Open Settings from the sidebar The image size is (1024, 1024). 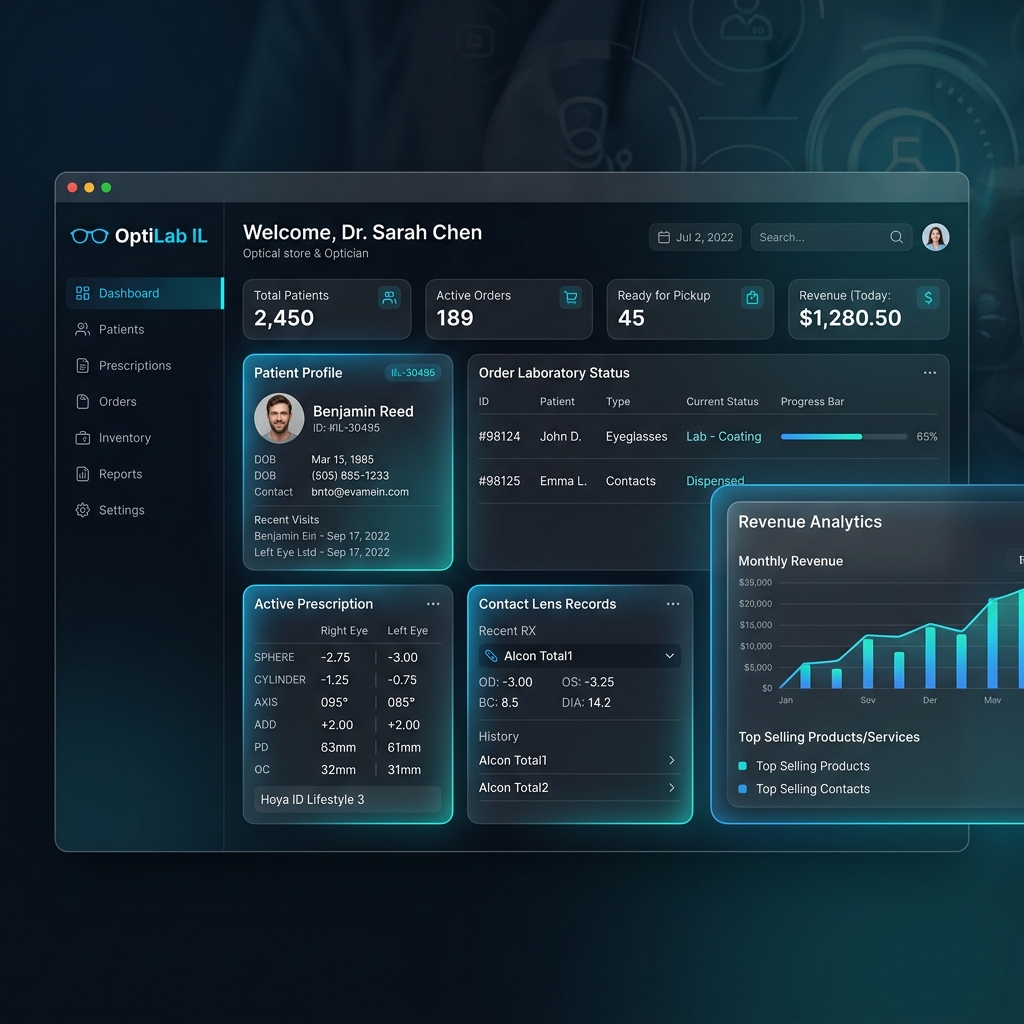click(121, 510)
